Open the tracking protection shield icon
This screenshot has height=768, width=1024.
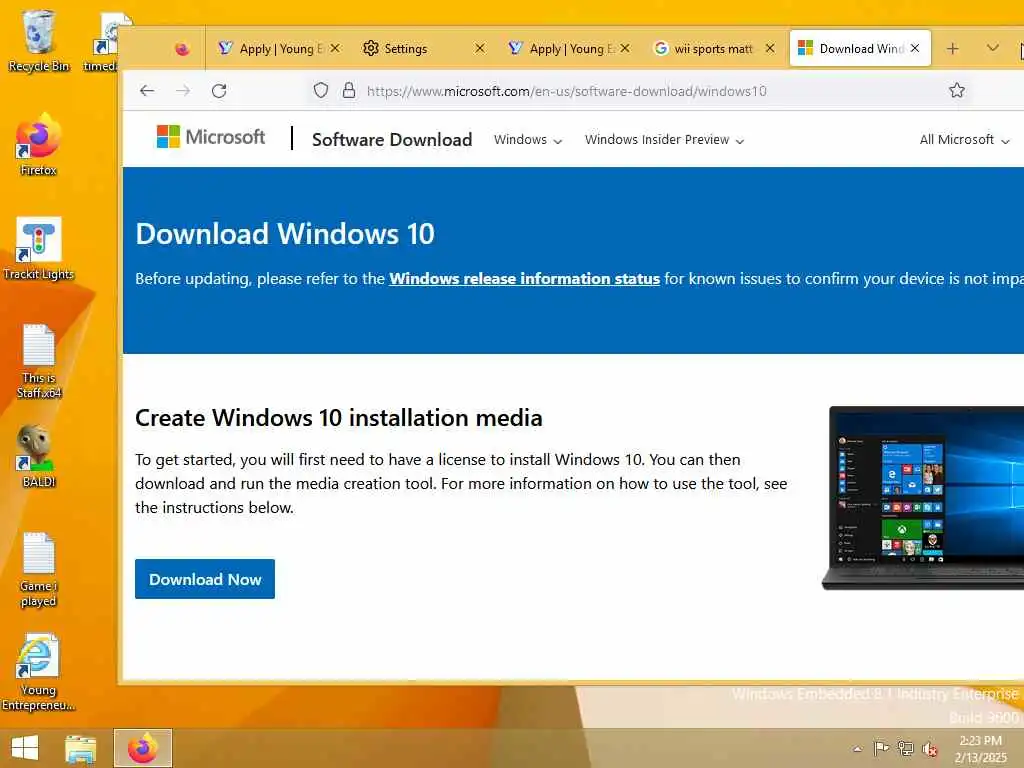(321, 91)
